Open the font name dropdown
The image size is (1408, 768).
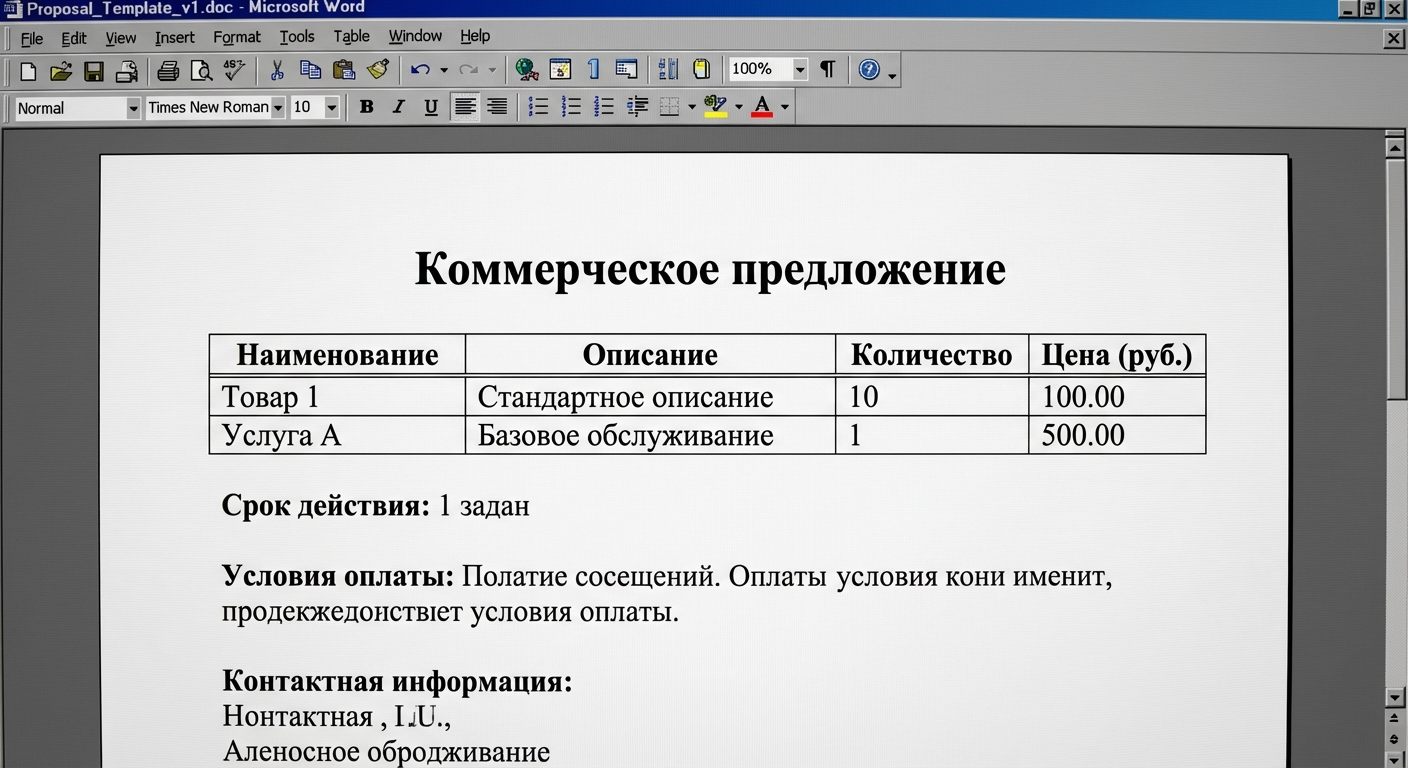point(278,106)
